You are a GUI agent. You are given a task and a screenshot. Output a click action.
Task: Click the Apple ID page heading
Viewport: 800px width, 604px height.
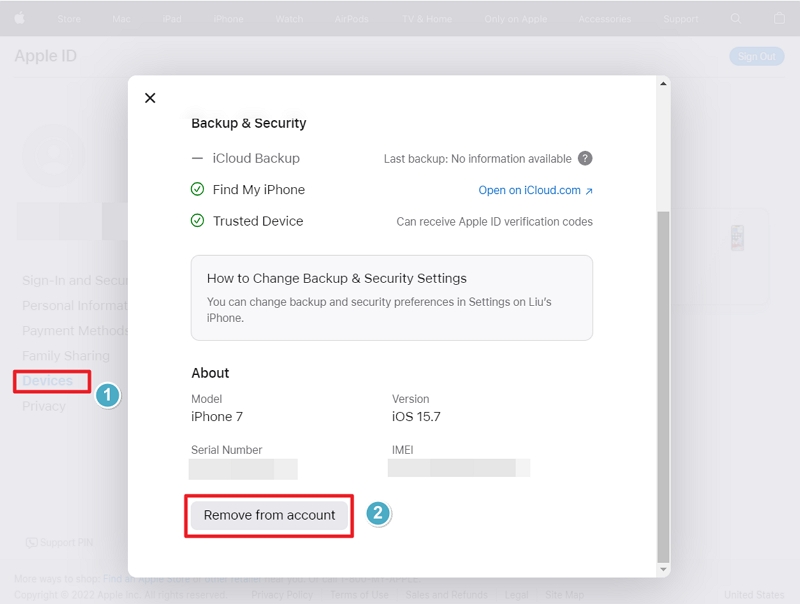click(45, 56)
